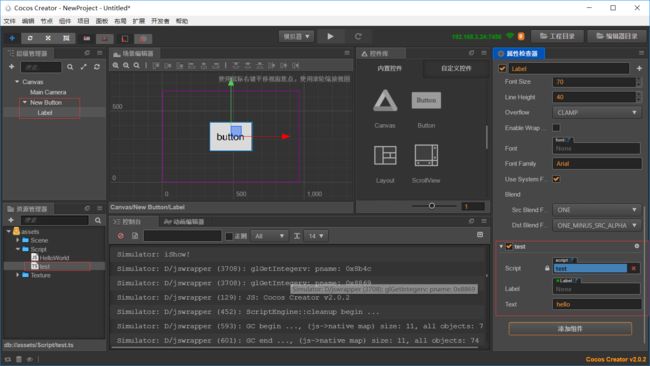Click the search icon in the assets panel

[x=98, y=220]
